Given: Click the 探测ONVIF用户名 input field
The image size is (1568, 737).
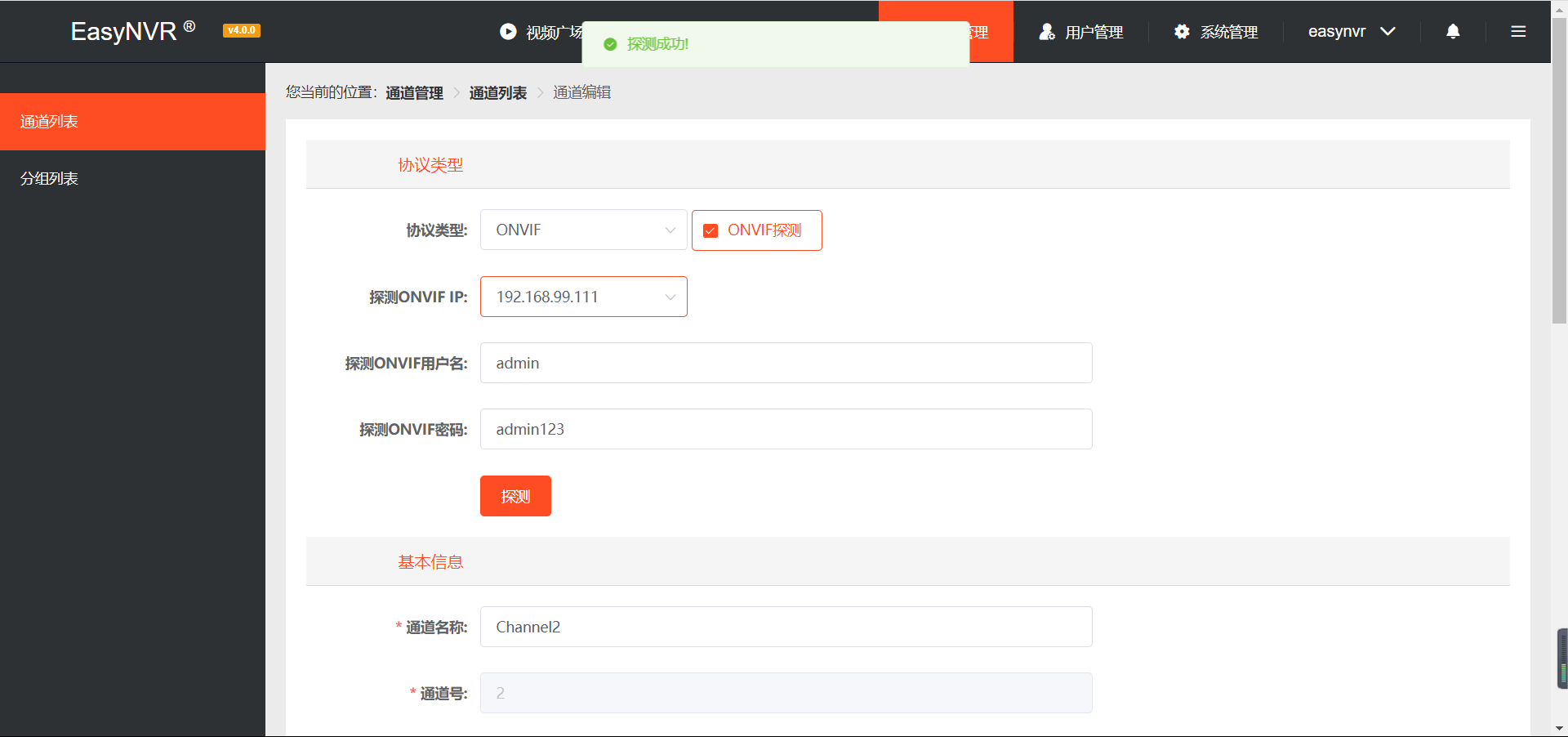Looking at the screenshot, I should (786, 363).
